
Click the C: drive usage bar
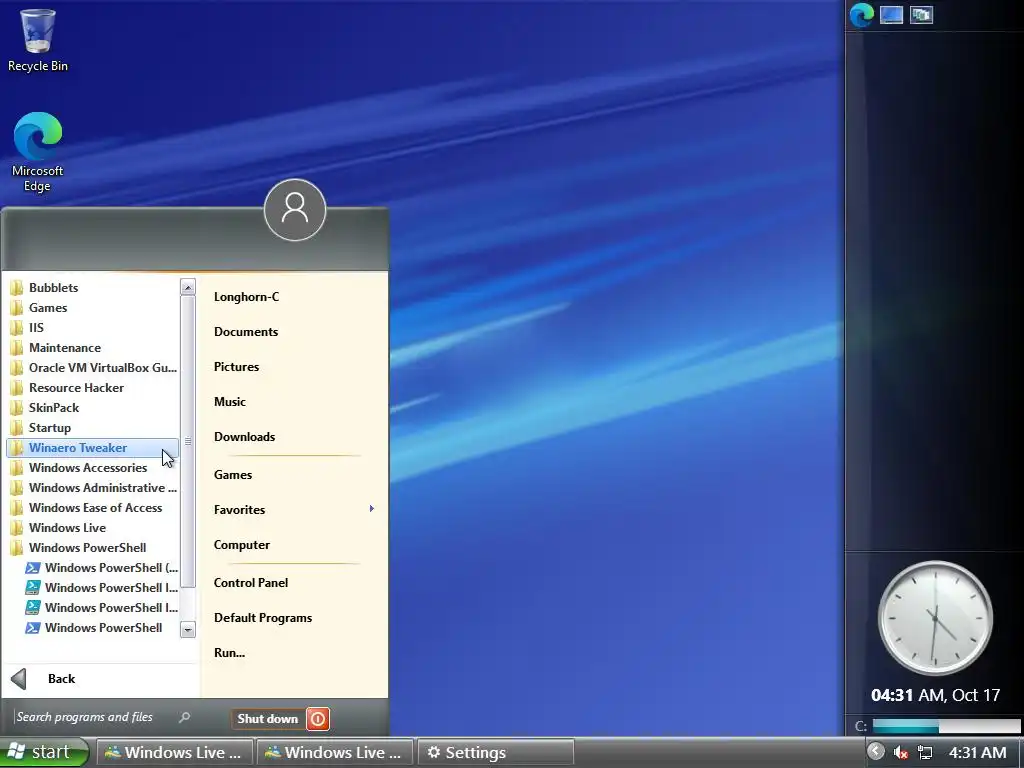tap(946, 726)
